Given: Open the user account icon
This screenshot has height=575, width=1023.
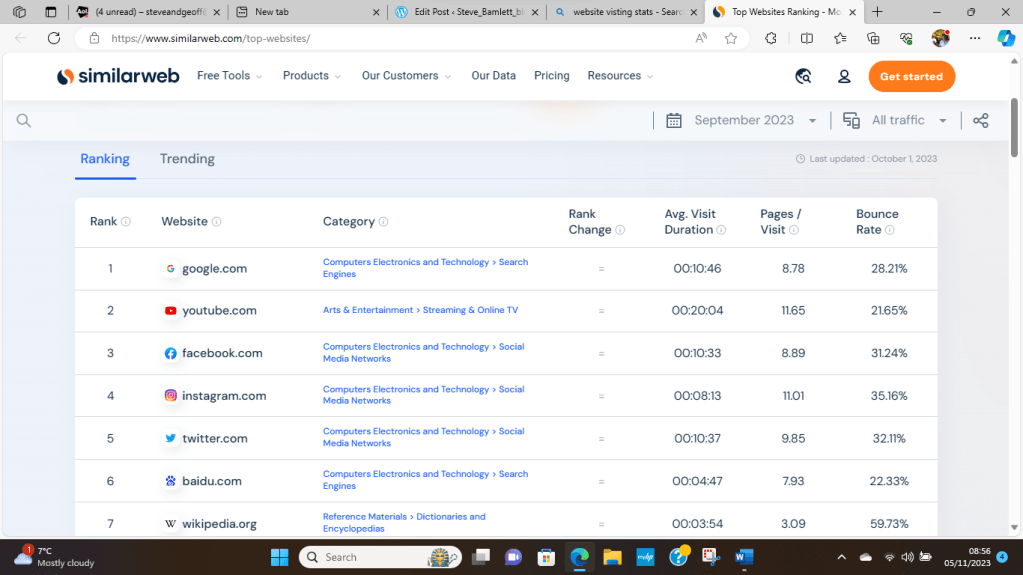Looking at the screenshot, I should tap(844, 76).
